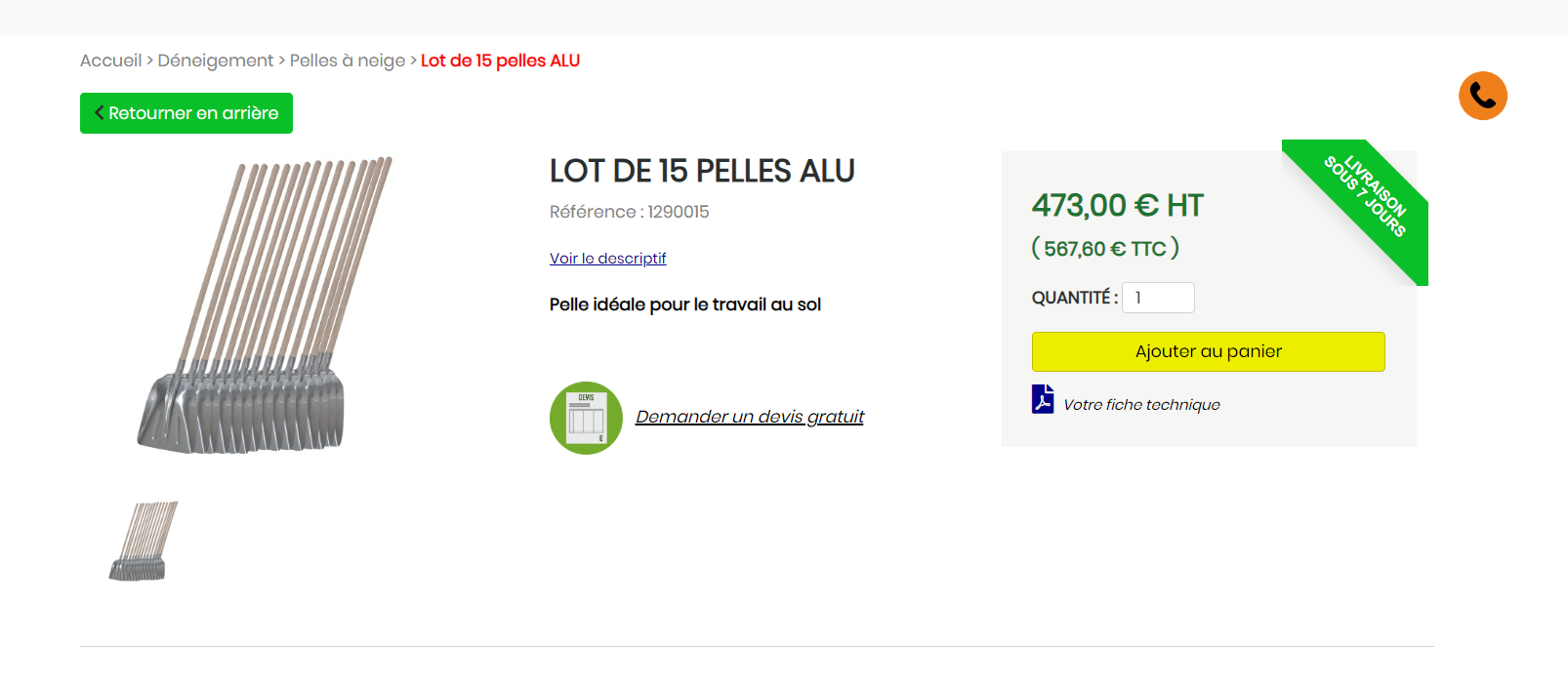This screenshot has width=1568, height=687.
Task: Add product with Ajouter au panier
Action: coord(1208,351)
